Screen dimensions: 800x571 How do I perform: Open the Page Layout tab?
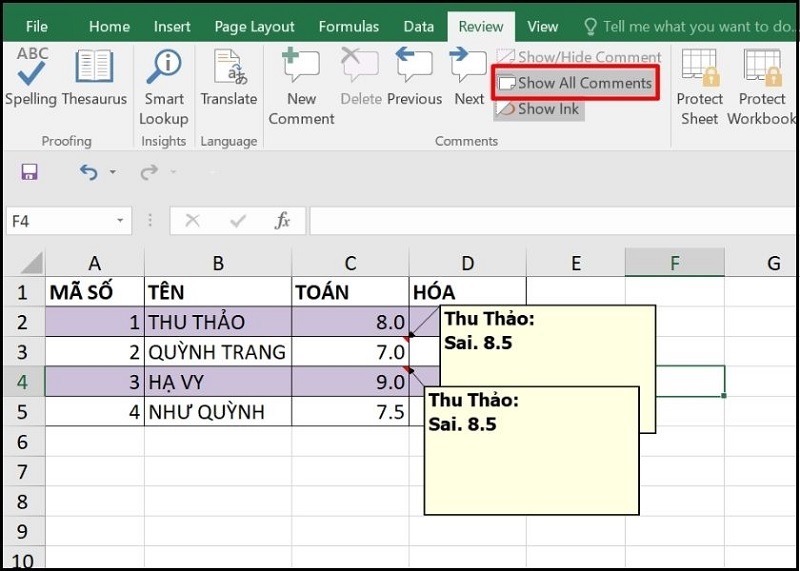click(x=254, y=27)
